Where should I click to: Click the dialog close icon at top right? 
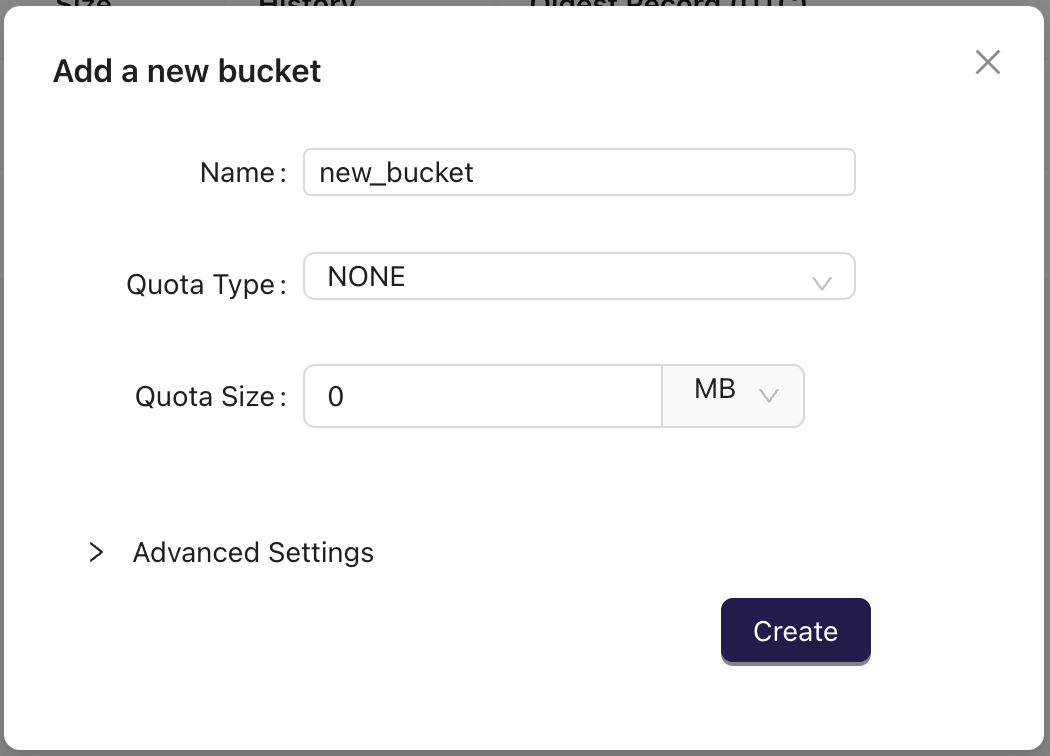(x=988, y=62)
